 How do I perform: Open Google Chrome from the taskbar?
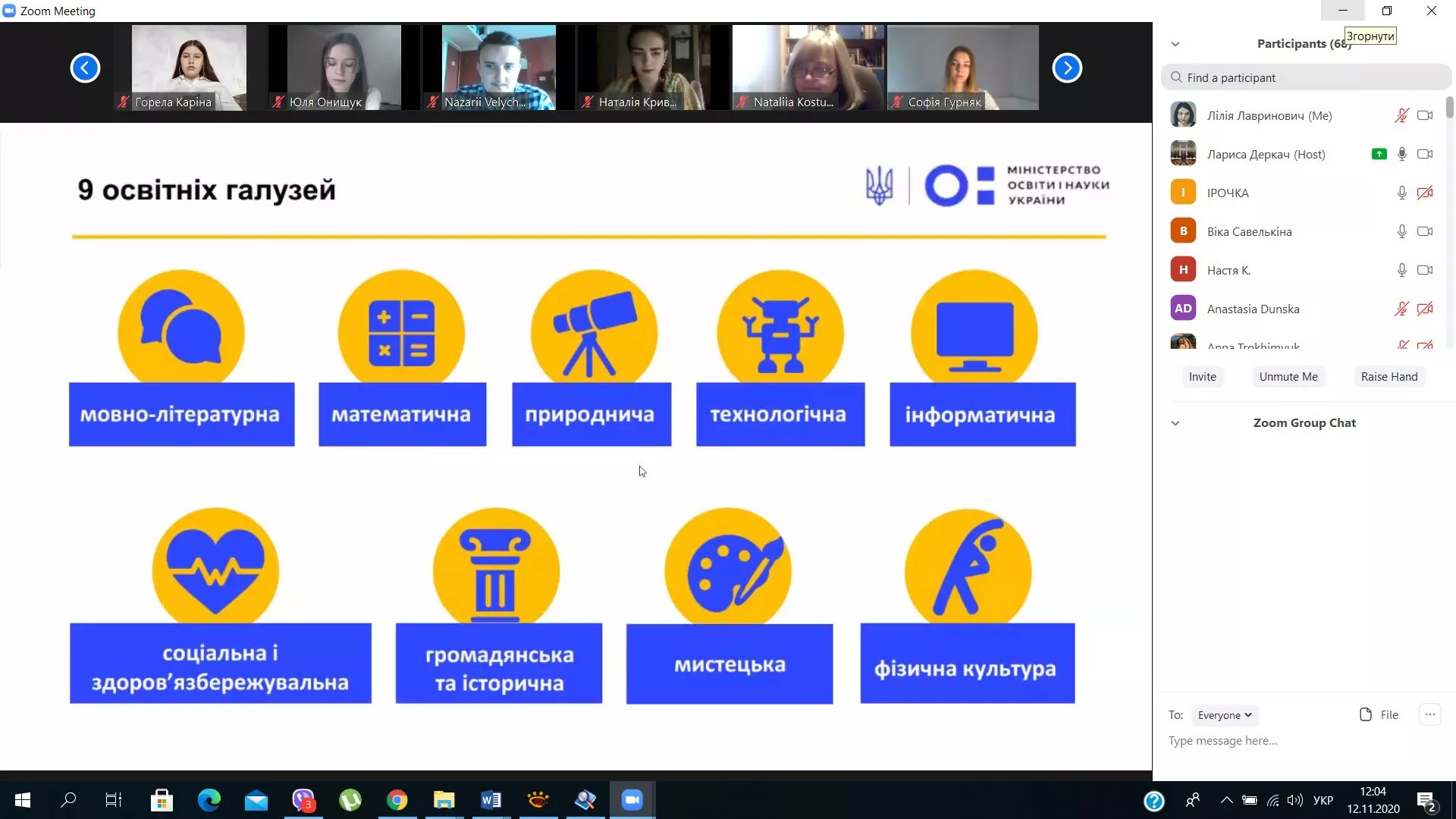pos(397,799)
